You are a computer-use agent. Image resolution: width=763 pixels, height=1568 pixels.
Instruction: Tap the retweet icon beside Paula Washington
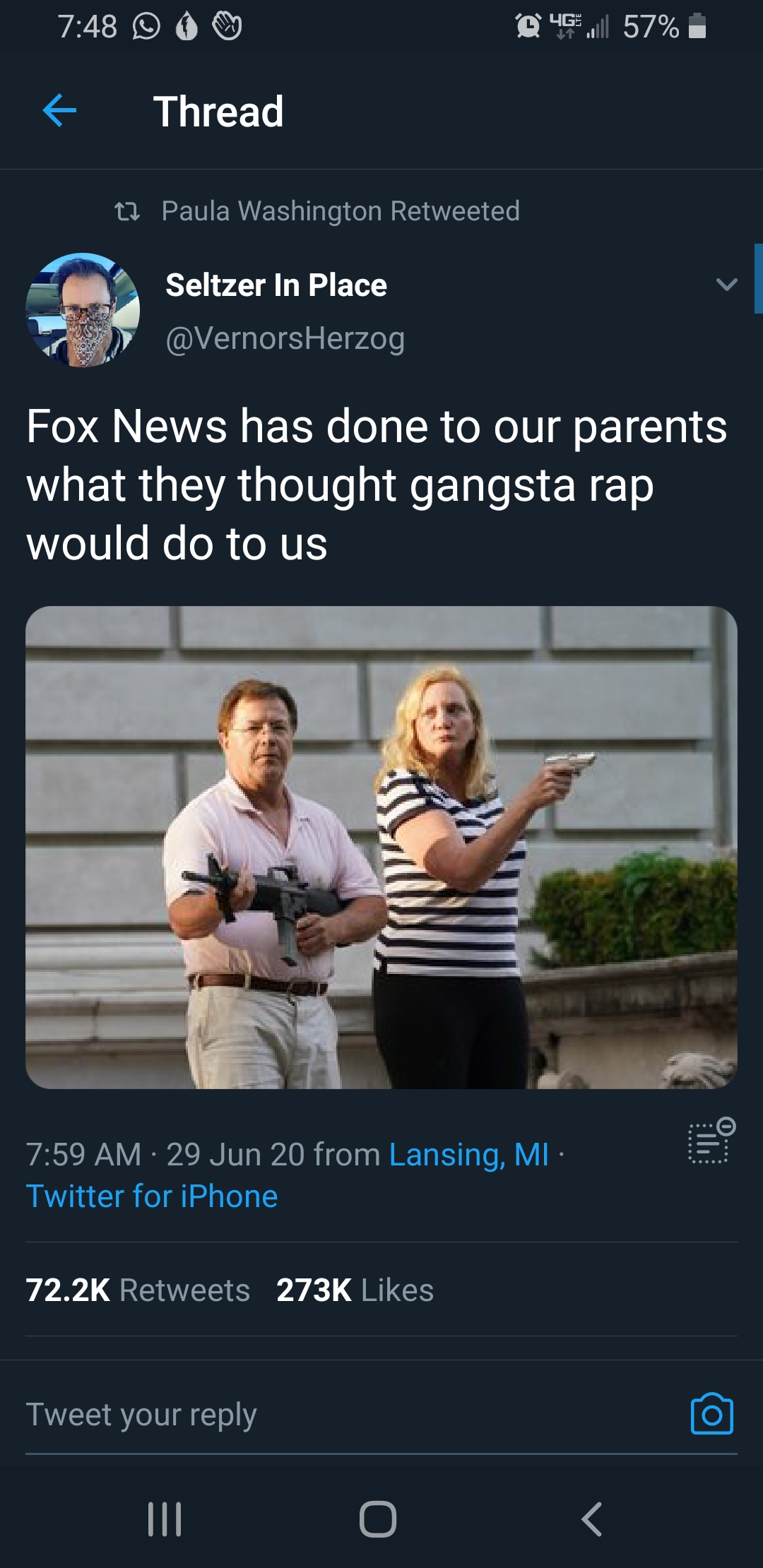click(127, 211)
